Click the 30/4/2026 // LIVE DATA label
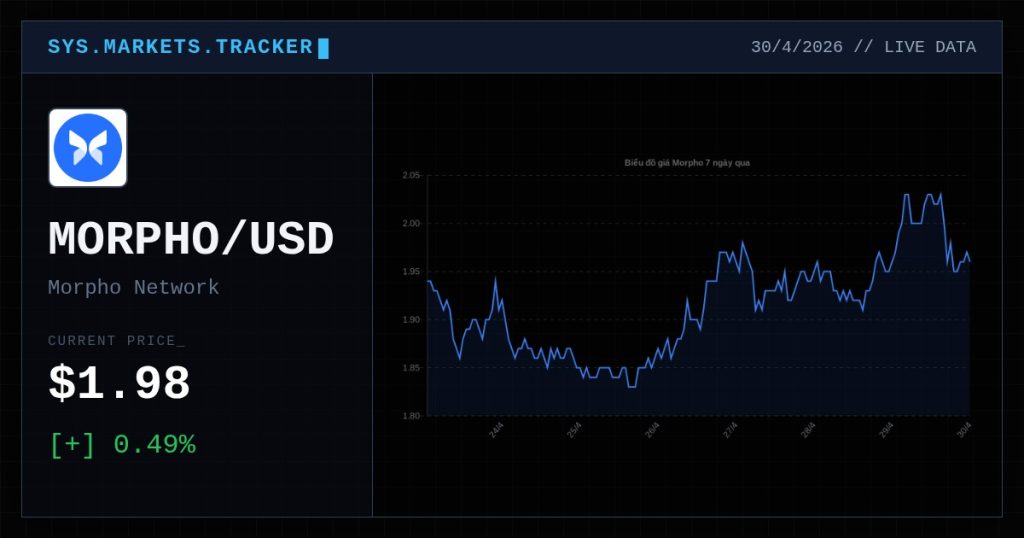1024x538 pixels. click(x=863, y=47)
